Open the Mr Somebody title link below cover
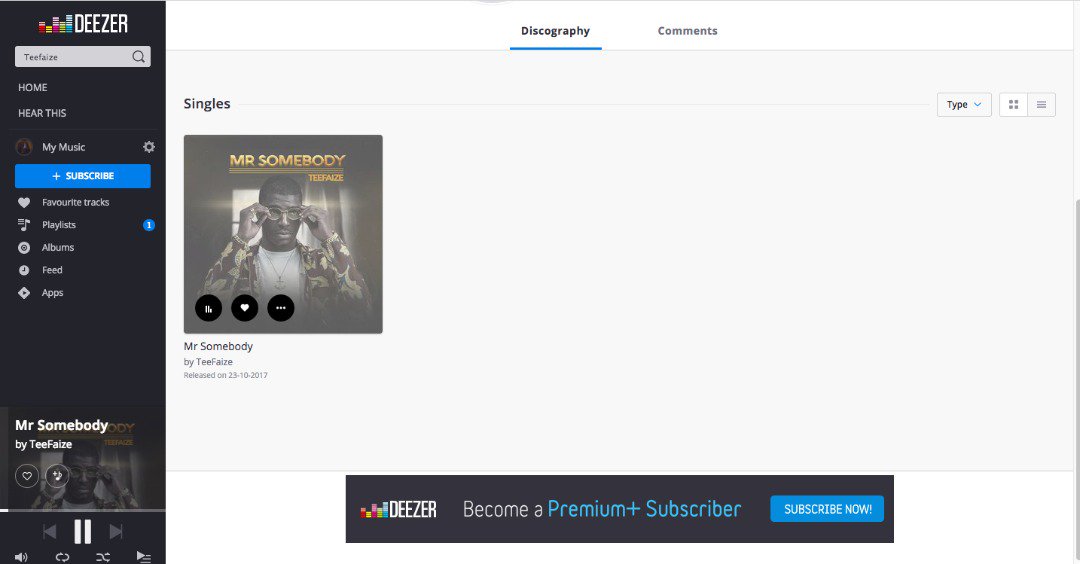 tap(218, 346)
